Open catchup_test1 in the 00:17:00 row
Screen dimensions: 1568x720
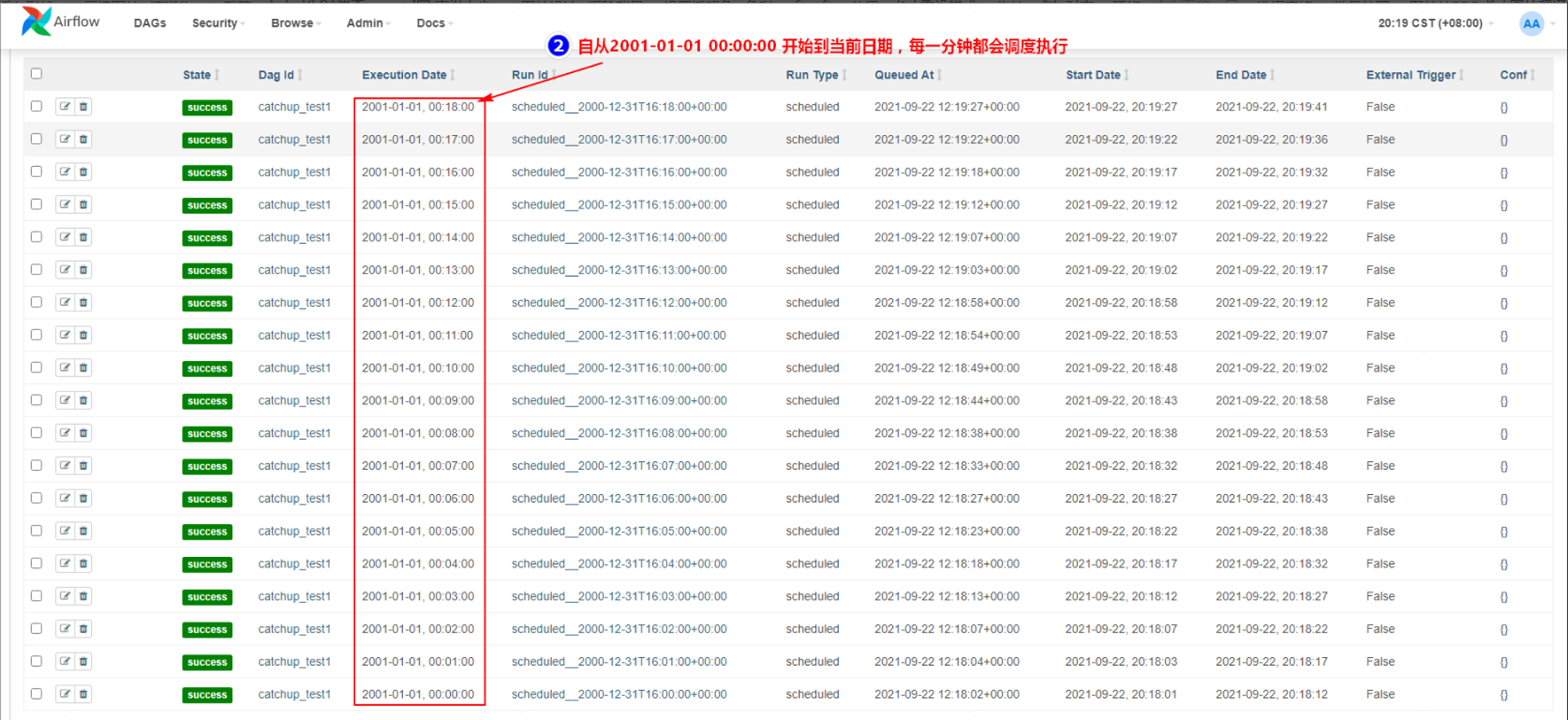295,140
